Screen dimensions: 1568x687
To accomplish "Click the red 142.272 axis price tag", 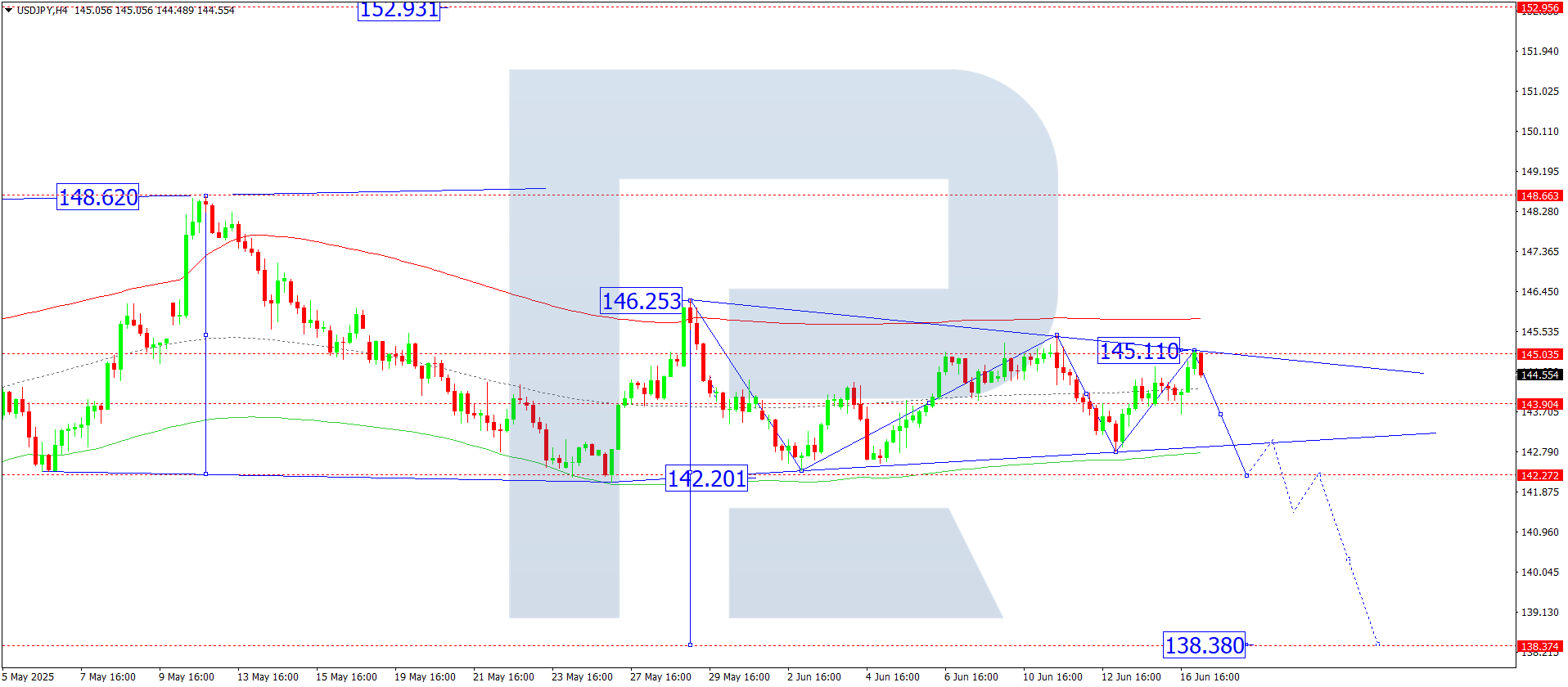I will point(1540,475).
